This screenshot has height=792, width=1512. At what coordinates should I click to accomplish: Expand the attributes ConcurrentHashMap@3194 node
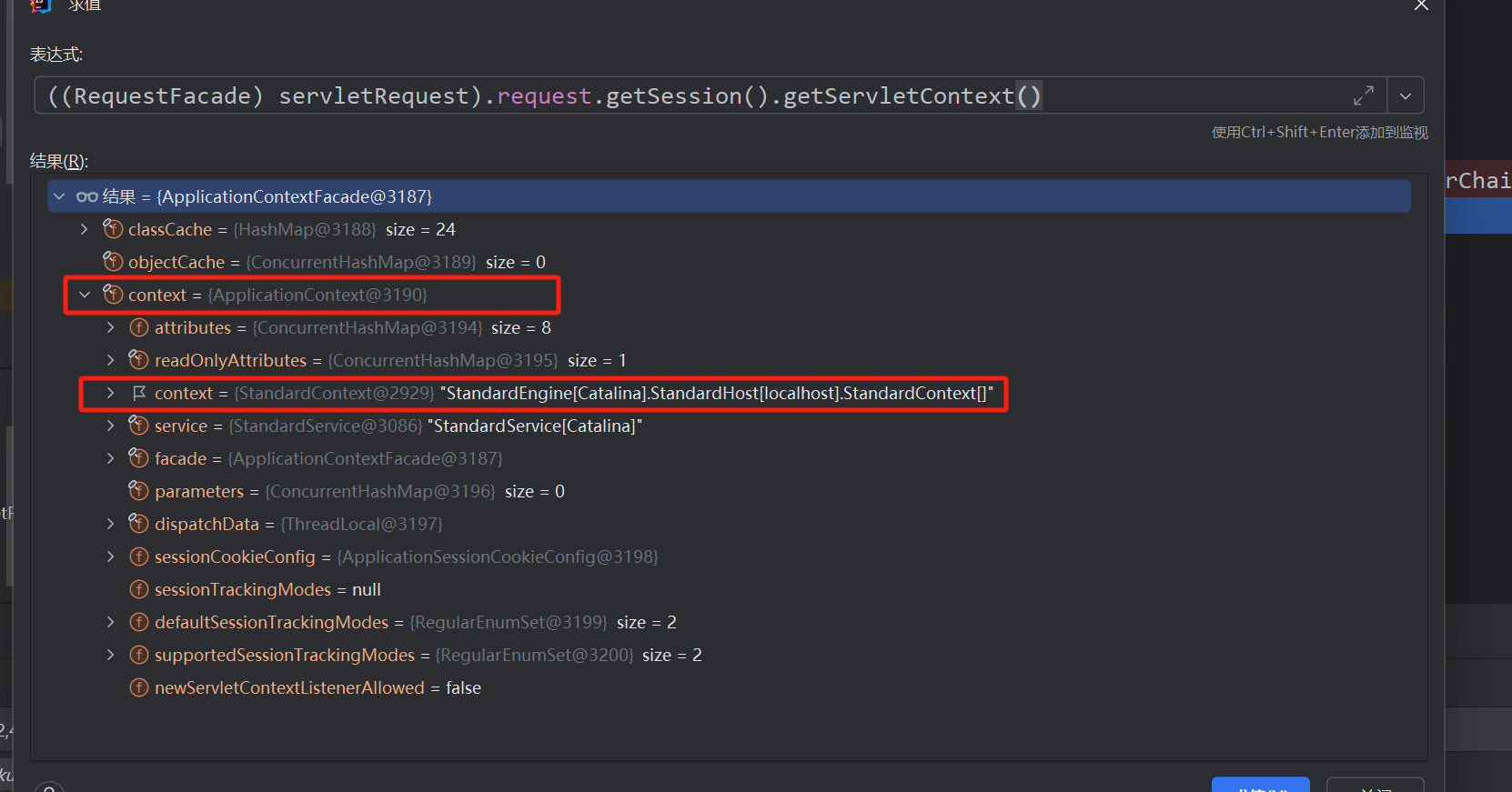click(x=111, y=327)
